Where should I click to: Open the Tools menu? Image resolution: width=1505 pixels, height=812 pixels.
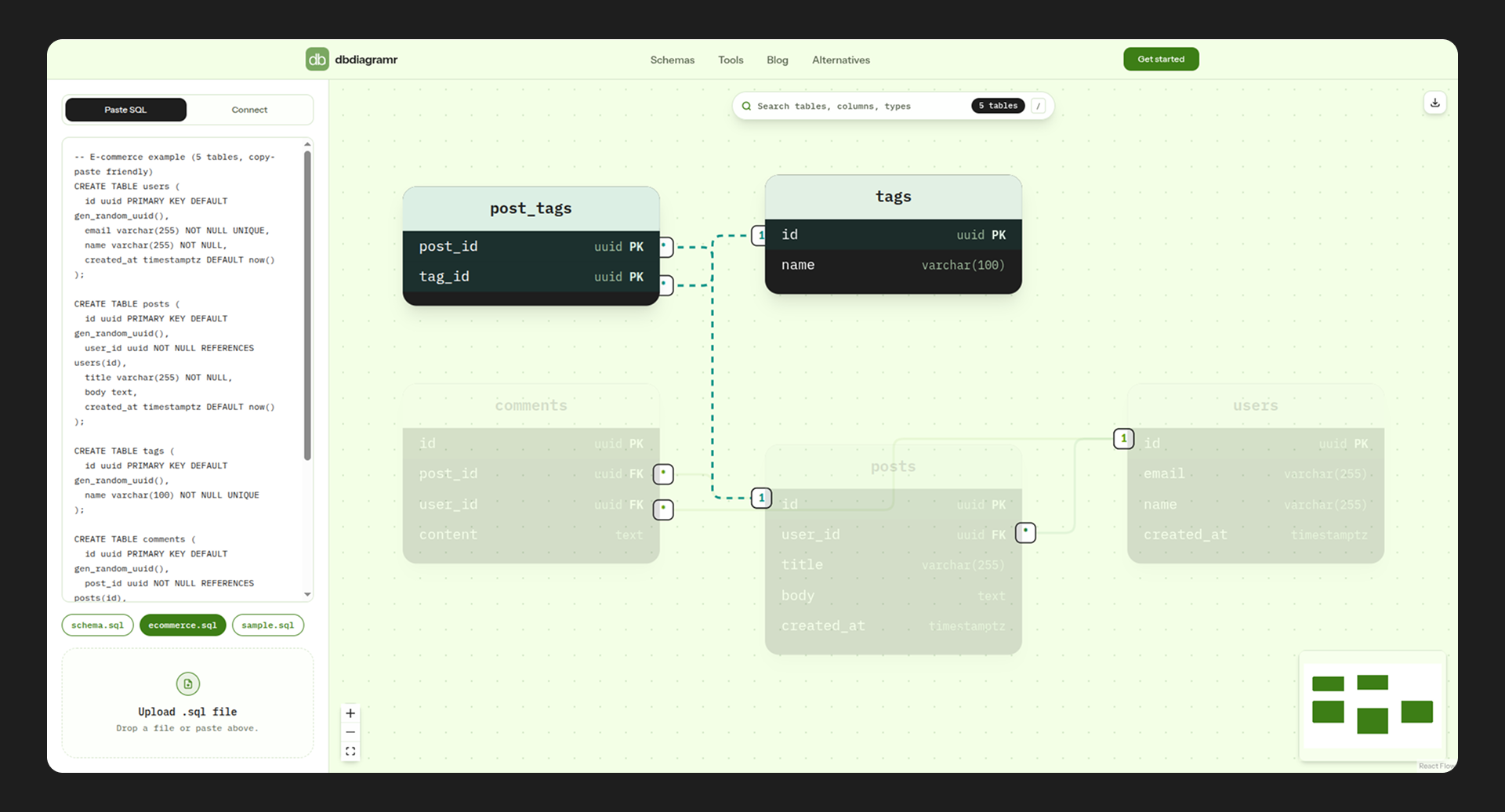(x=731, y=60)
